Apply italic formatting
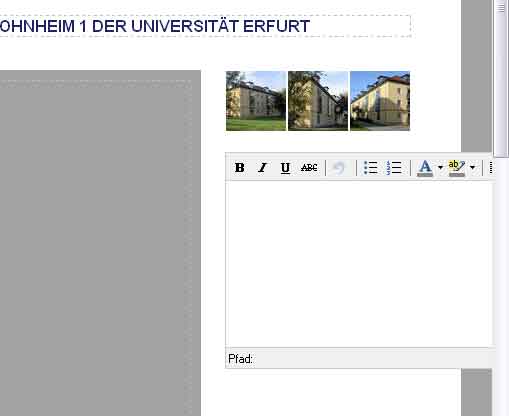Screen dimensions: 509x416 click(x=263, y=168)
